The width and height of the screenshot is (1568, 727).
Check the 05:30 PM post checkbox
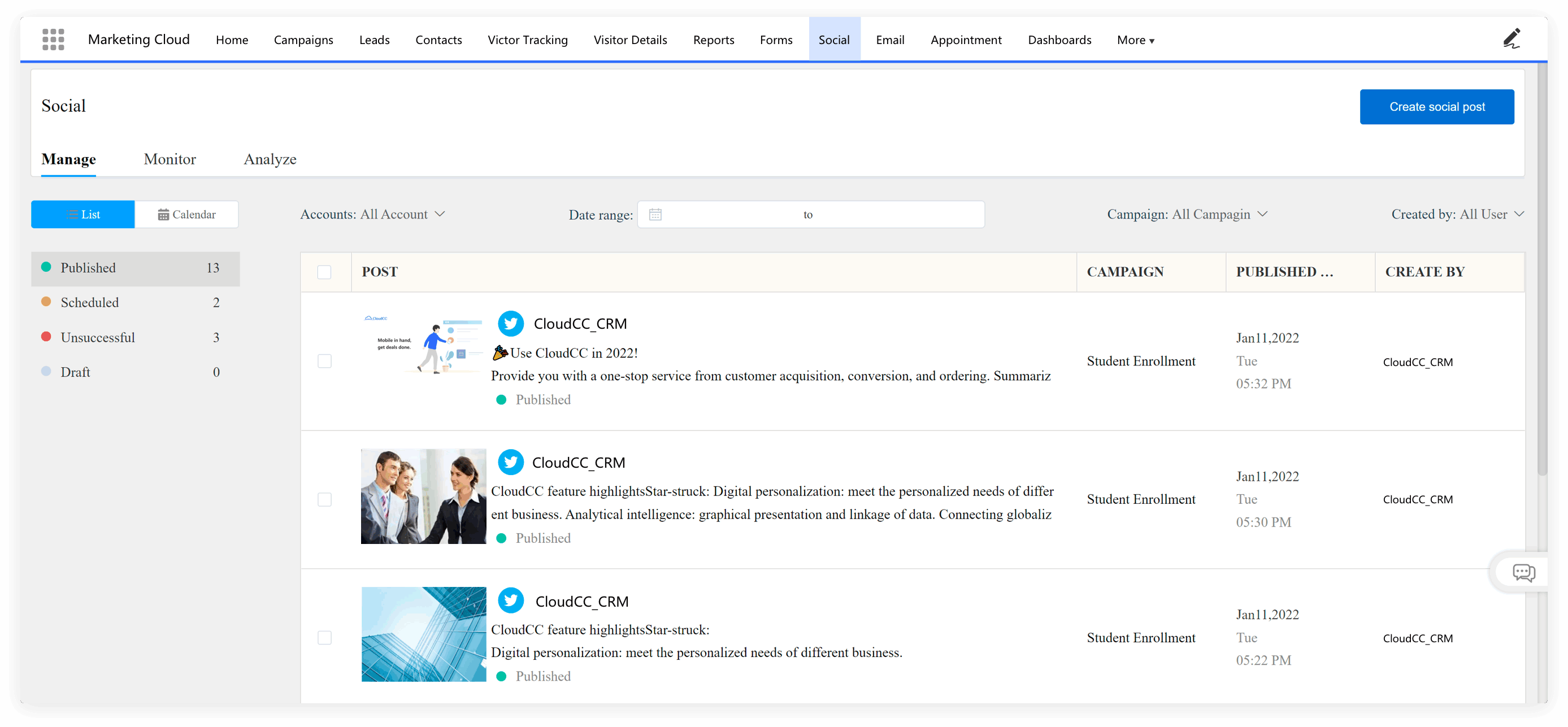[x=324, y=499]
